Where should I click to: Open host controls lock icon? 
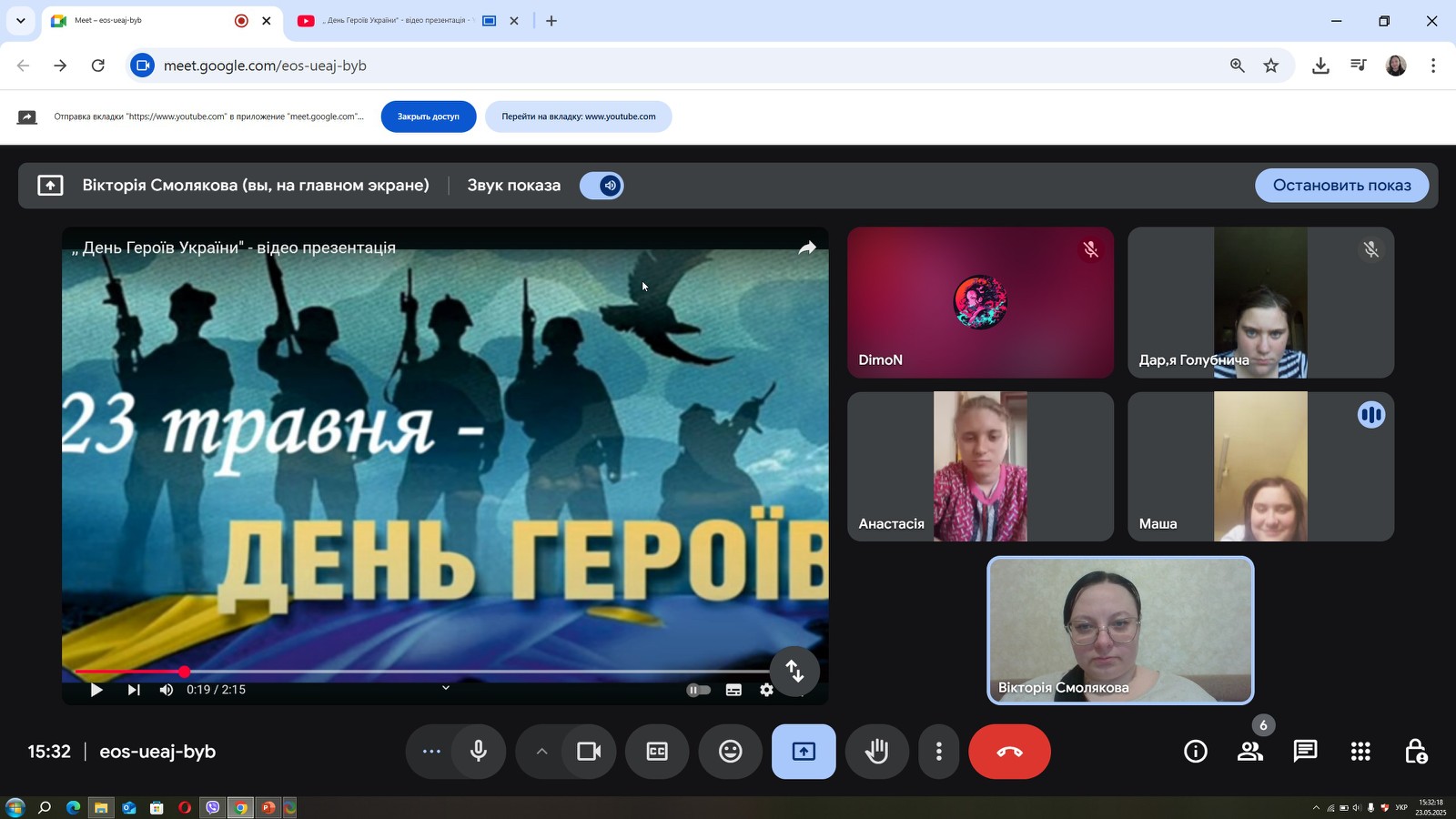[1416, 752]
